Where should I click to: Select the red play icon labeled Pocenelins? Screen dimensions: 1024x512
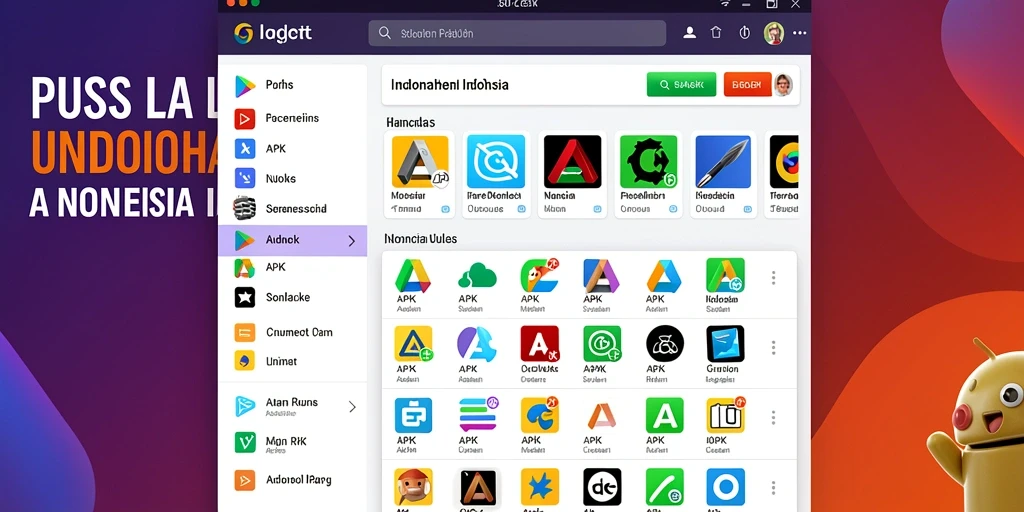point(244,118)
